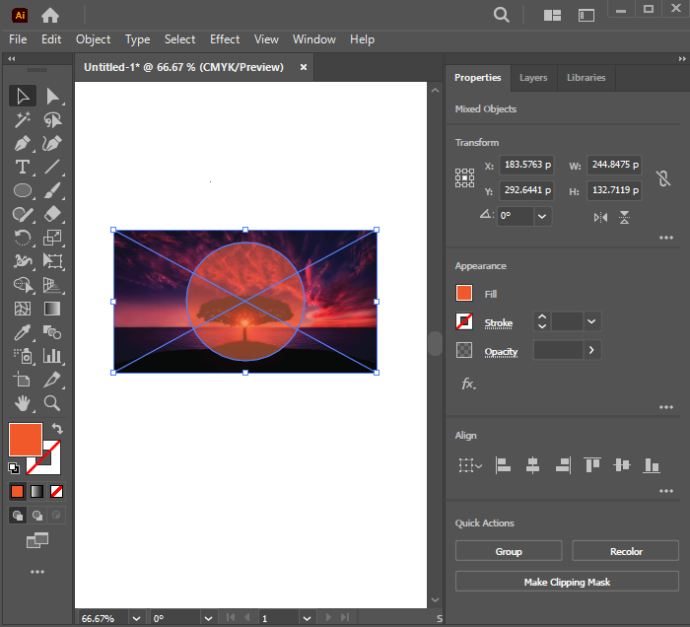Select the Rotate tool
The image size is (690, 627).
click(x=22, y=238)
